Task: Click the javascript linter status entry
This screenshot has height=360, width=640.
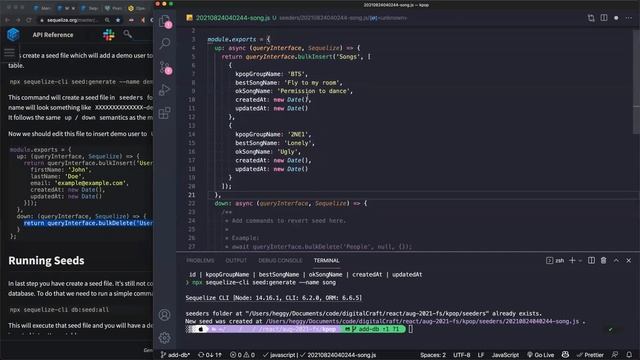Action: coord(280,355)
